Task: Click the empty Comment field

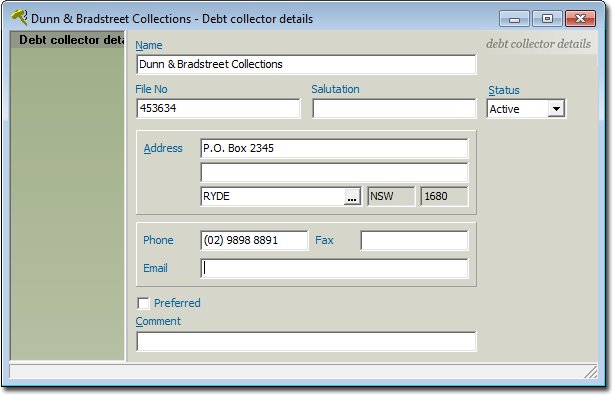Action: 306,341
